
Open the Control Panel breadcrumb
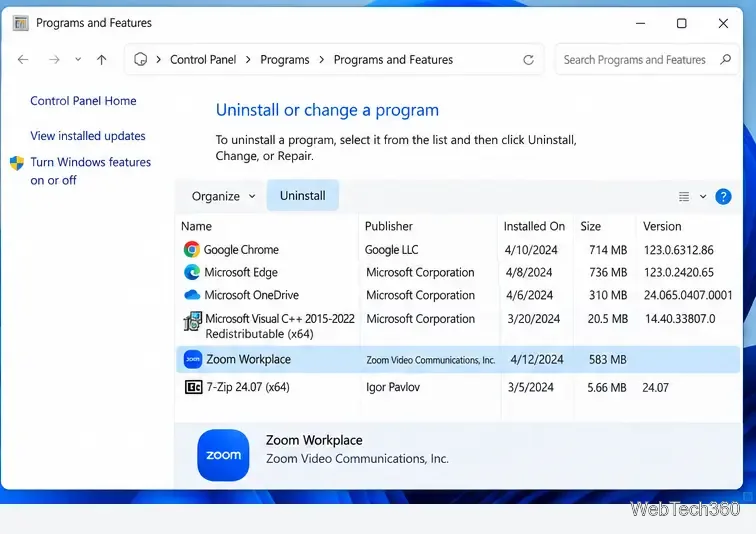click(x=203, y=60)
